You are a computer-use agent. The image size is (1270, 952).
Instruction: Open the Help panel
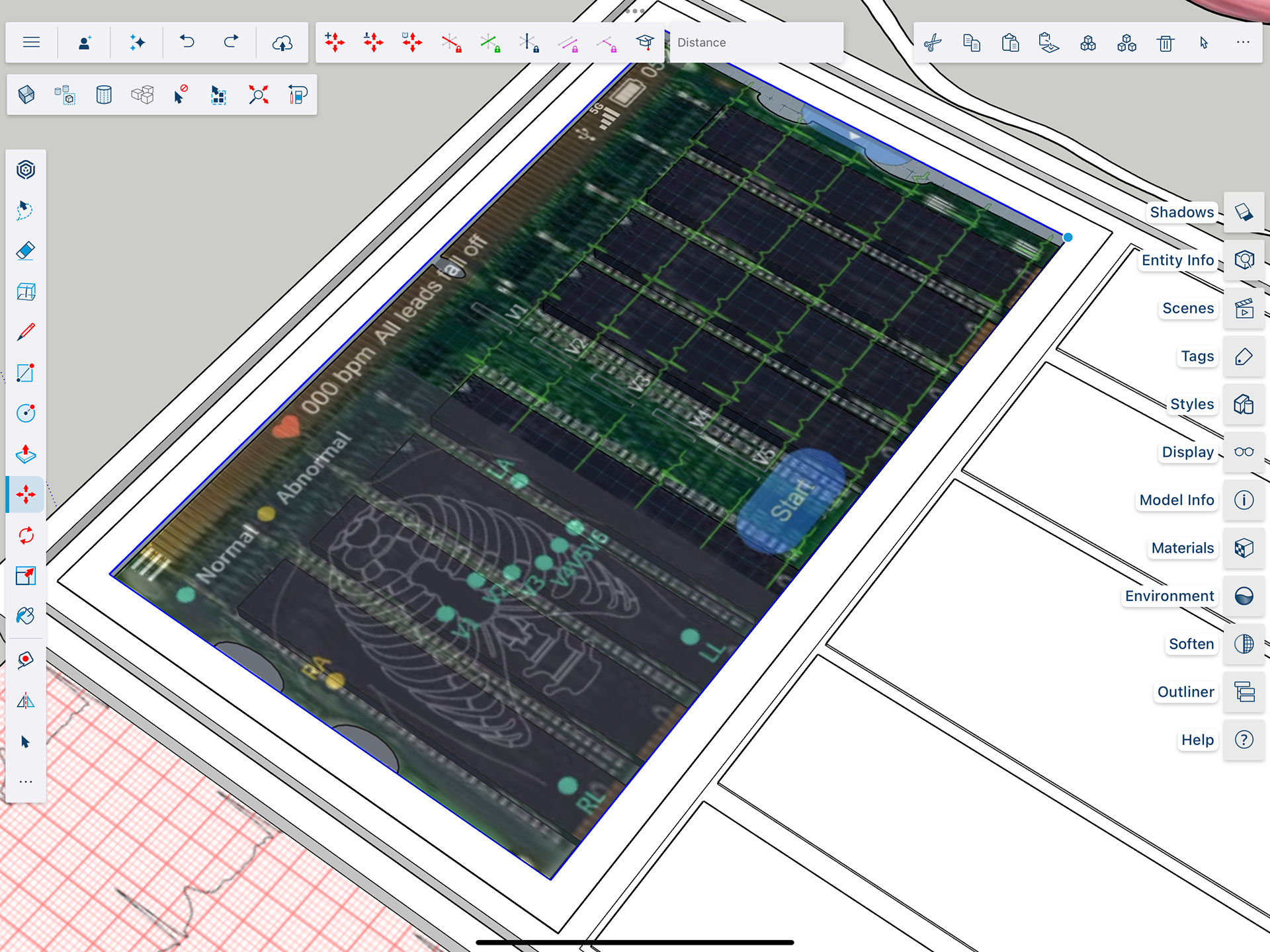(1244, 740)
